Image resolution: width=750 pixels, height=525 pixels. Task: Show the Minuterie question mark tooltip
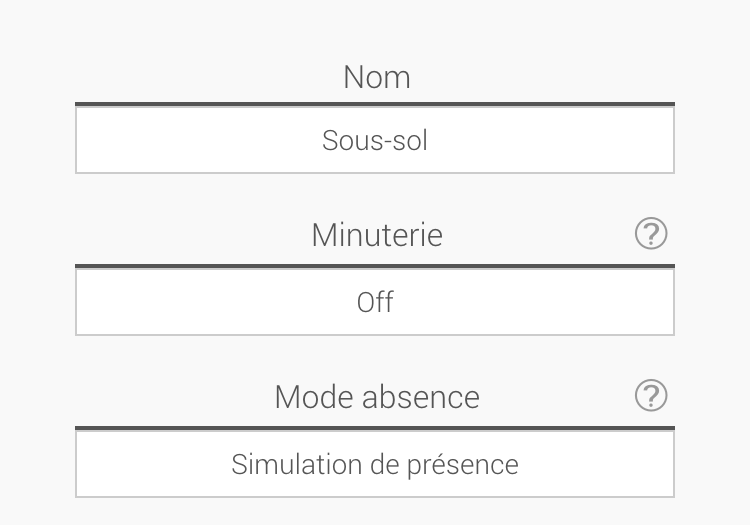click(x=651, y=234)
